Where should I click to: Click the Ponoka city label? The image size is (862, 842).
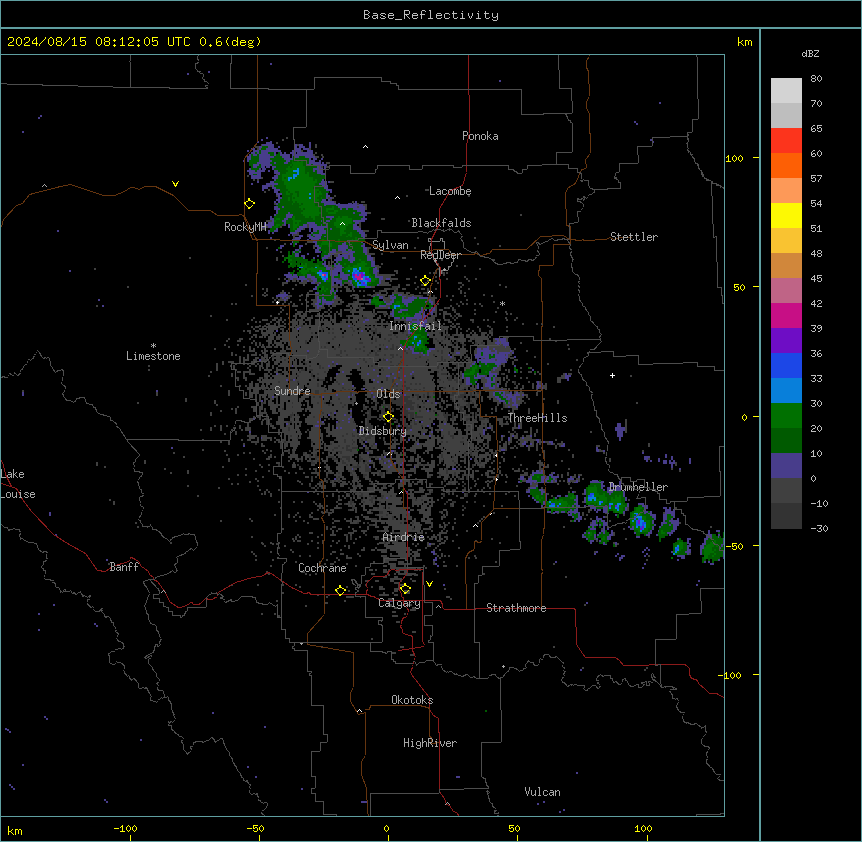click(480, 136)
